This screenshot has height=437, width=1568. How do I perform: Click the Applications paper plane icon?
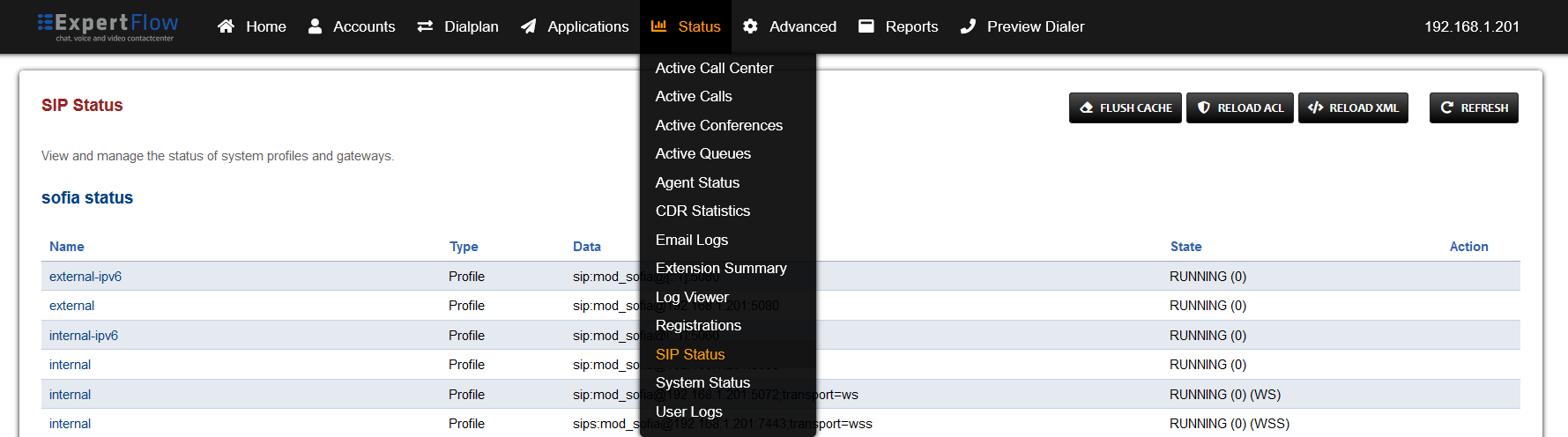coord(529,26)
